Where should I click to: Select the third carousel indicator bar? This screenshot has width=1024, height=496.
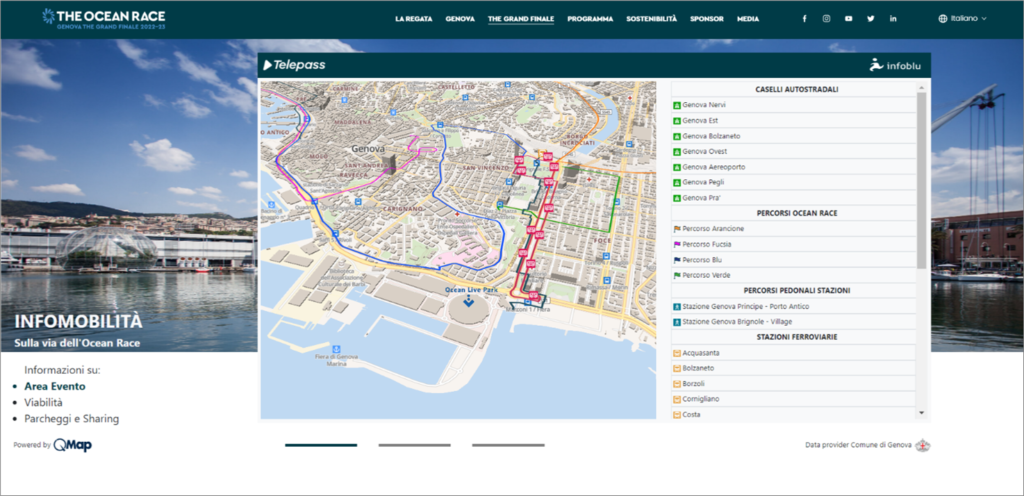(x=508, y=445)
